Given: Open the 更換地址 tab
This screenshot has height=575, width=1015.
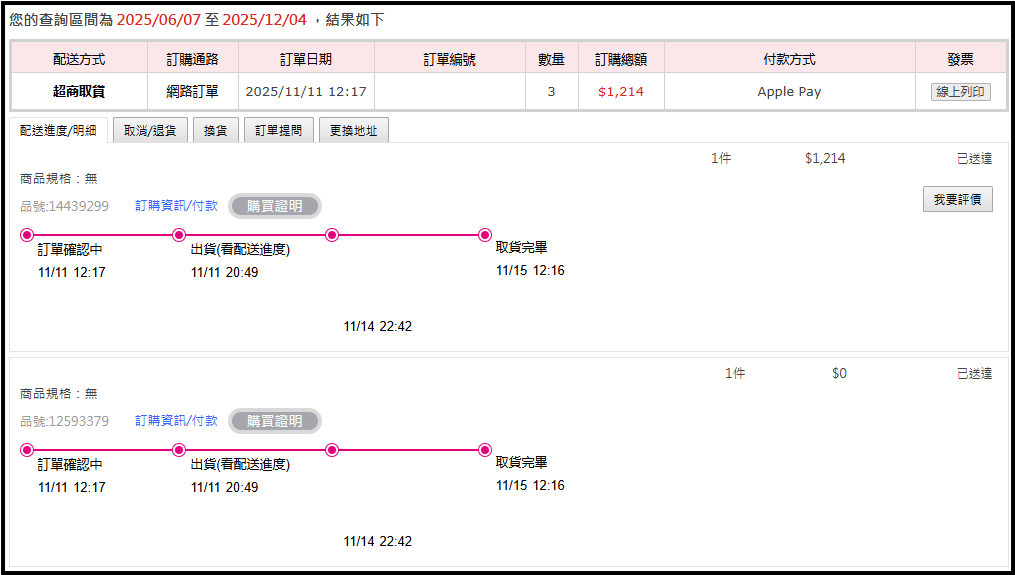Looking at the screenshot, I should (x=354, y=131).
